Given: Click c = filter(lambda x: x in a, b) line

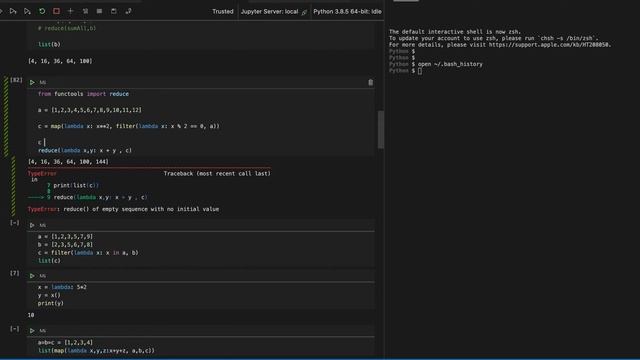Looking at the screenshot, I should (x=88, y=253).
